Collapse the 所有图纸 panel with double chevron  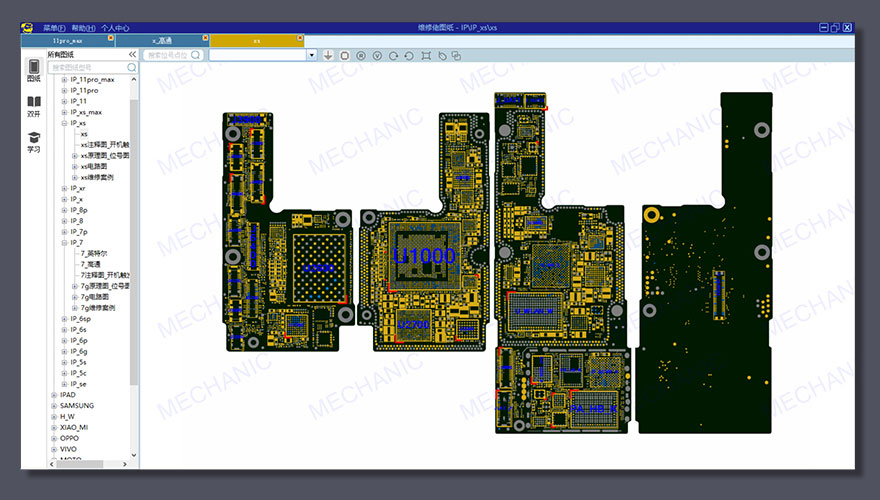click(x=133, y=54)
